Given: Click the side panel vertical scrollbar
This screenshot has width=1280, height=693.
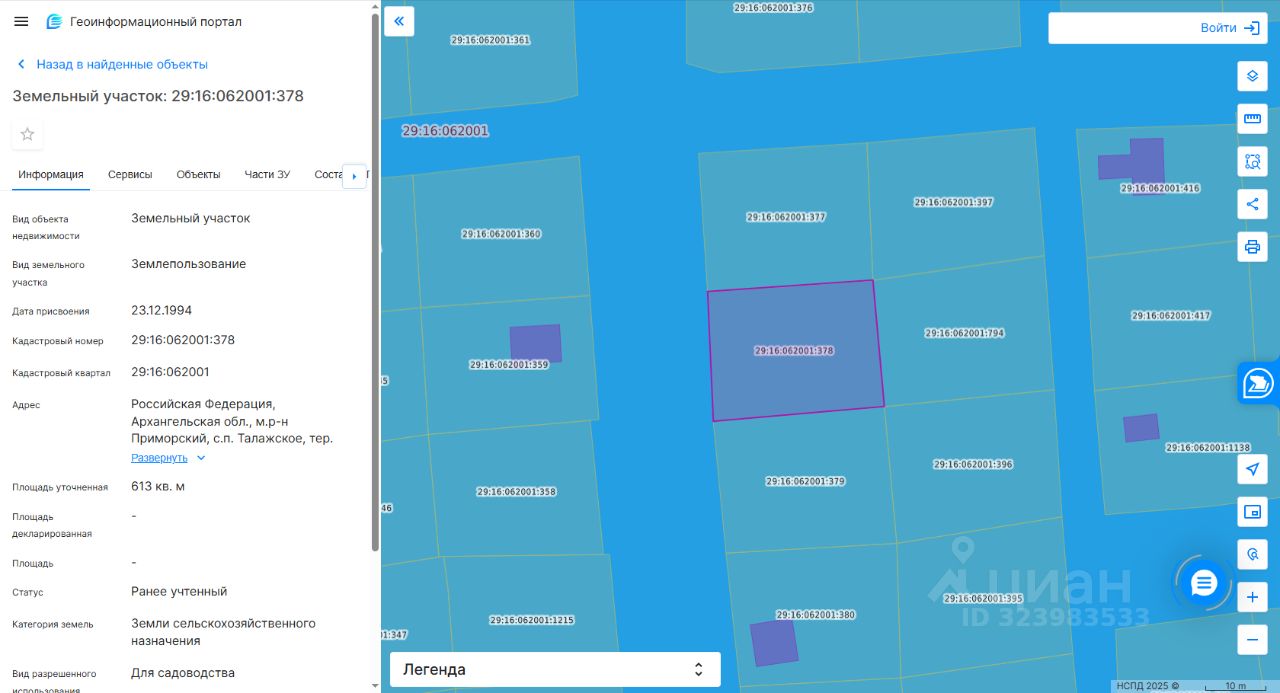Looking at the screenshot, I should point(375,280).
